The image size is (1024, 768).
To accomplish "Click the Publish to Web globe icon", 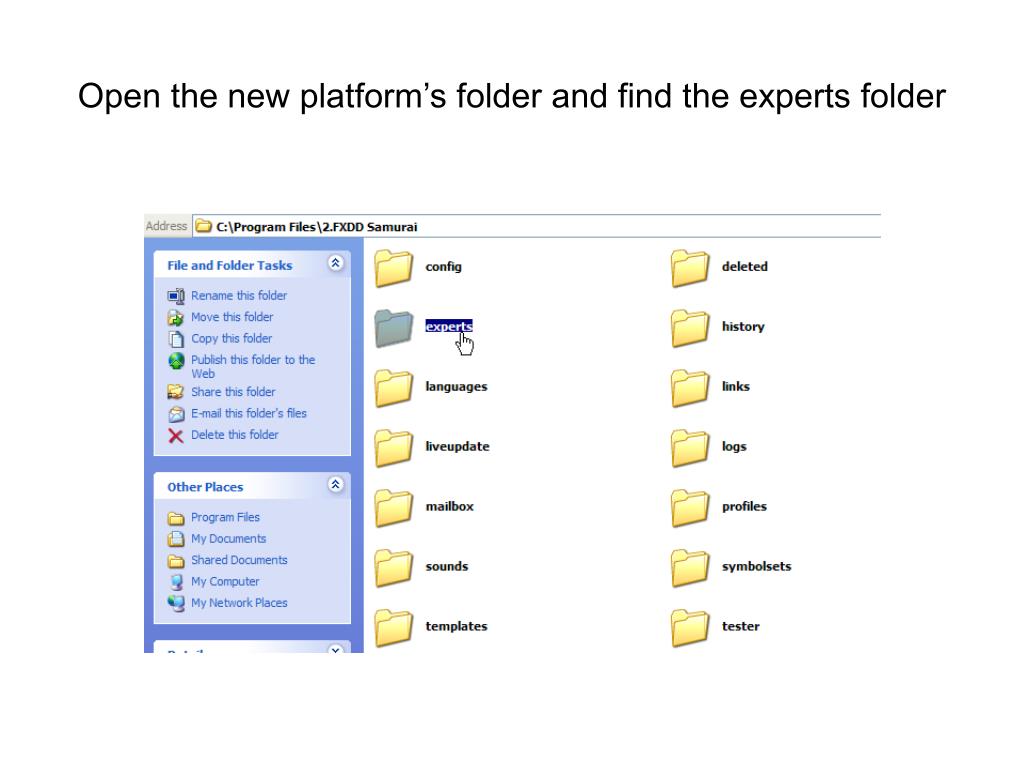I will coord(176,360).
